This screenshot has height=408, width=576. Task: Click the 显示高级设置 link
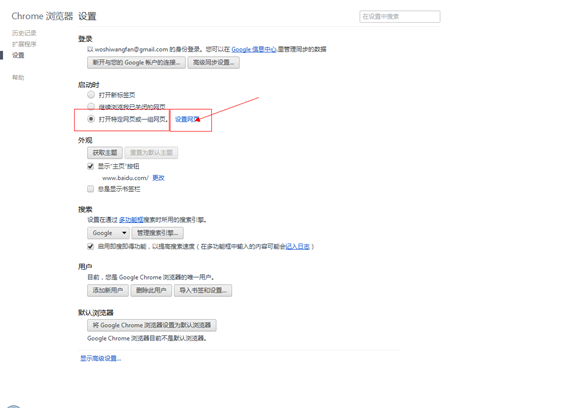(101, 358)
